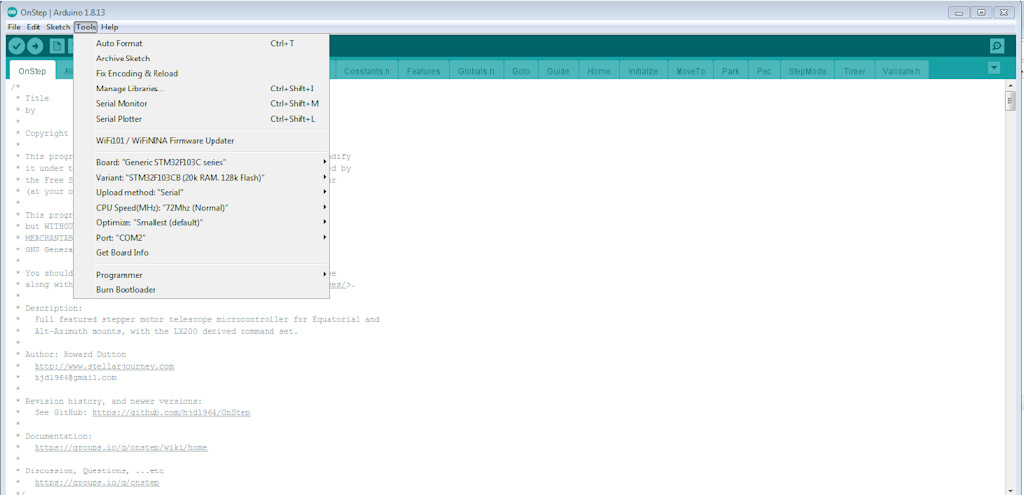
Task: Open Manage Libraries from the menu
Action: point(201,88)
